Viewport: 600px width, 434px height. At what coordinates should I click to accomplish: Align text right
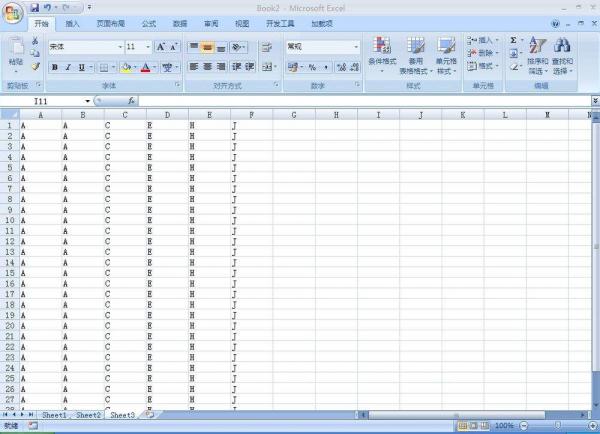pyautogui.click(x=221, y=67)
